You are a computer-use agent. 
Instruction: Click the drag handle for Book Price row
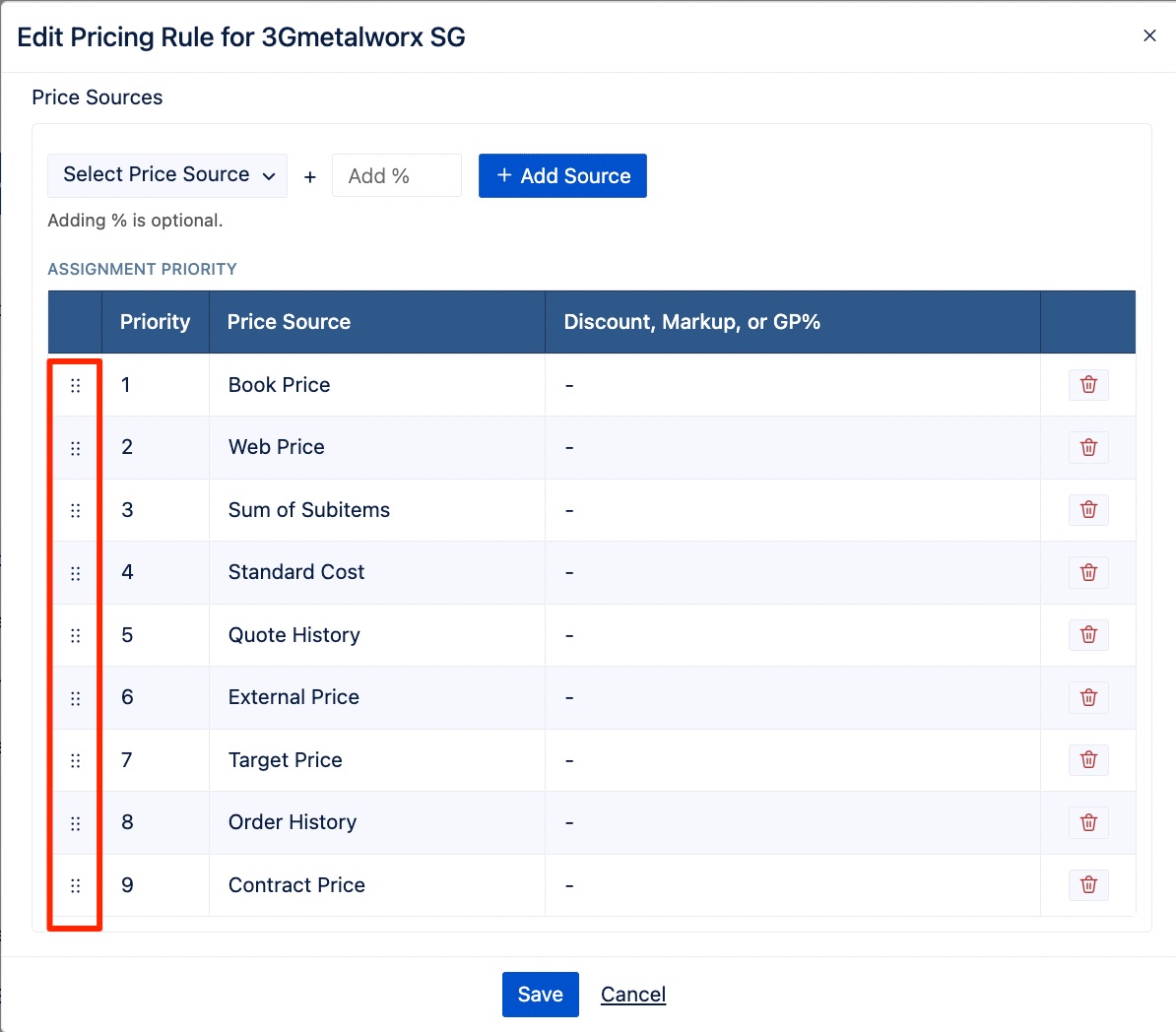[x=75, y=385]
